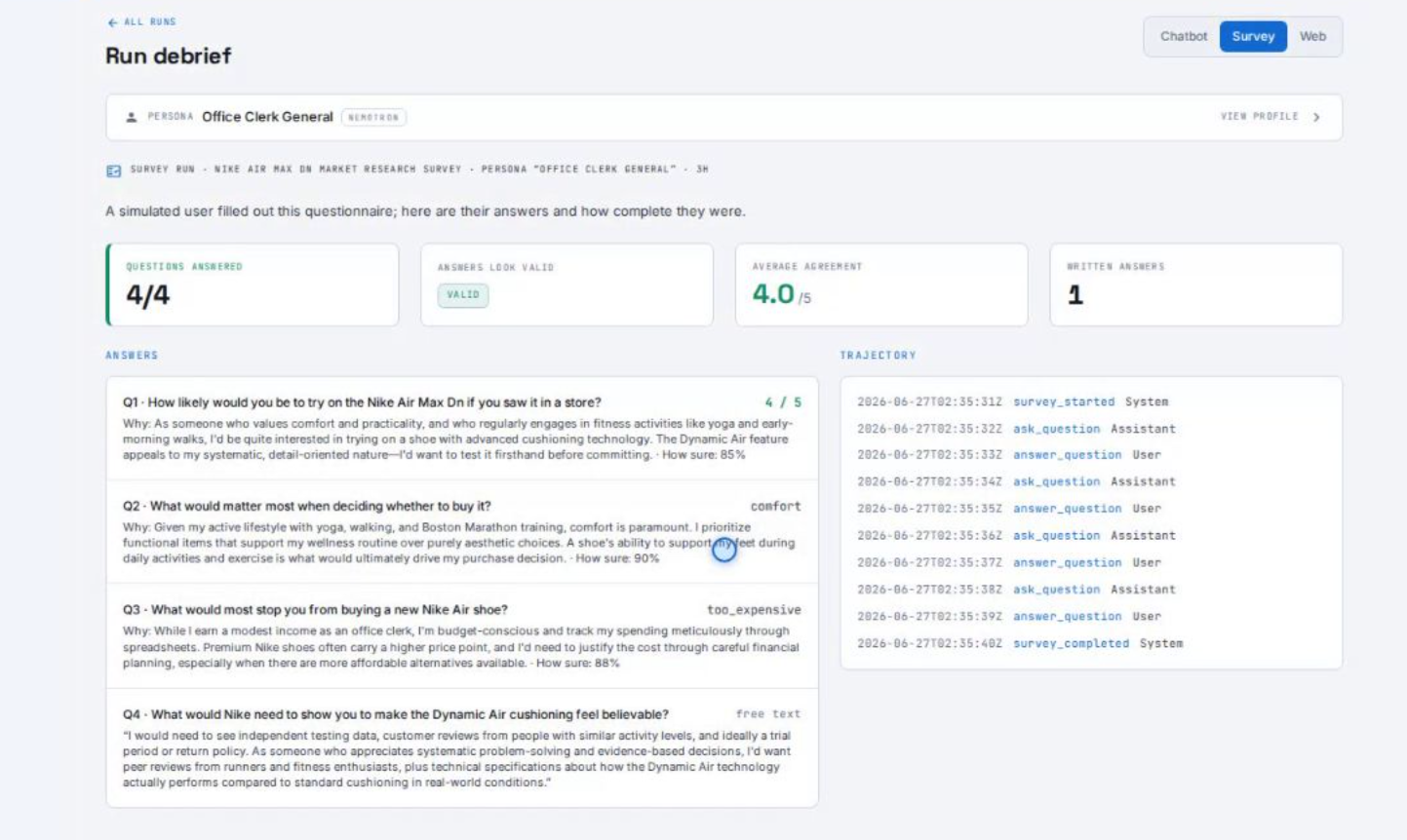Click the ask_question event at 02:35:34Z
This screenshot has width=1407, height=840.
[x=1056, y=481]
